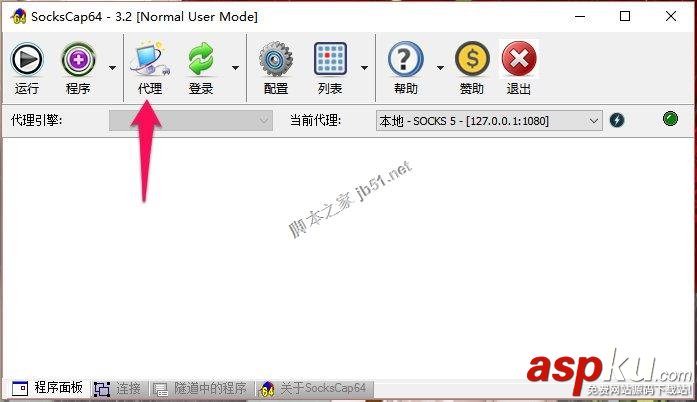Close the SocksCap64 window
This screenshot has height=402, width=697.
click(671, 16)
